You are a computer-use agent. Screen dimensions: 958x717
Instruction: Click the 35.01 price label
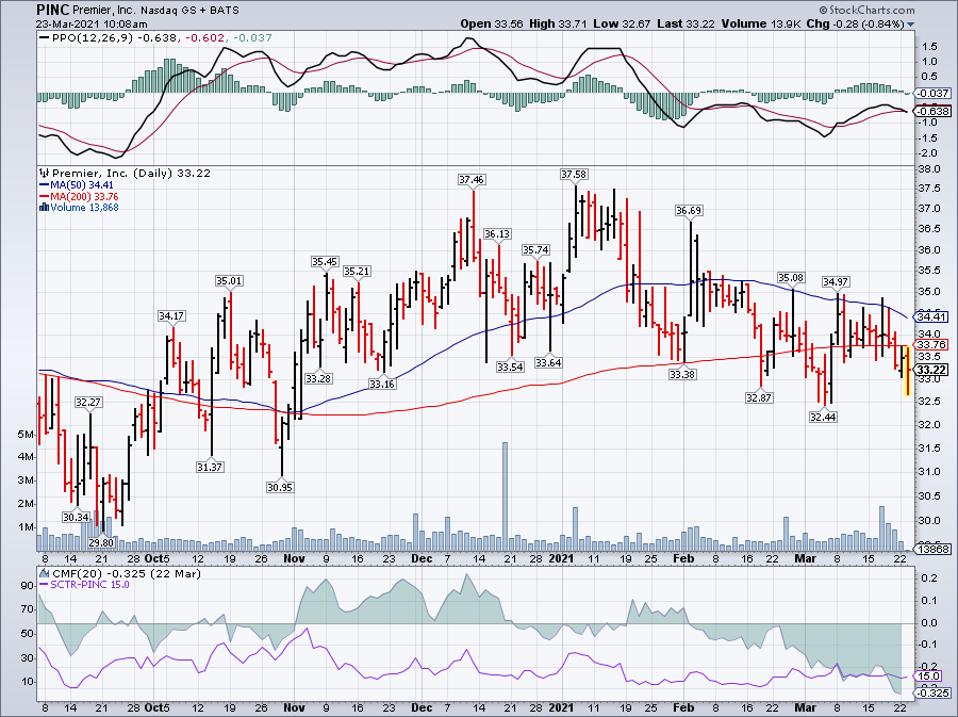click(x=229, y=282)
